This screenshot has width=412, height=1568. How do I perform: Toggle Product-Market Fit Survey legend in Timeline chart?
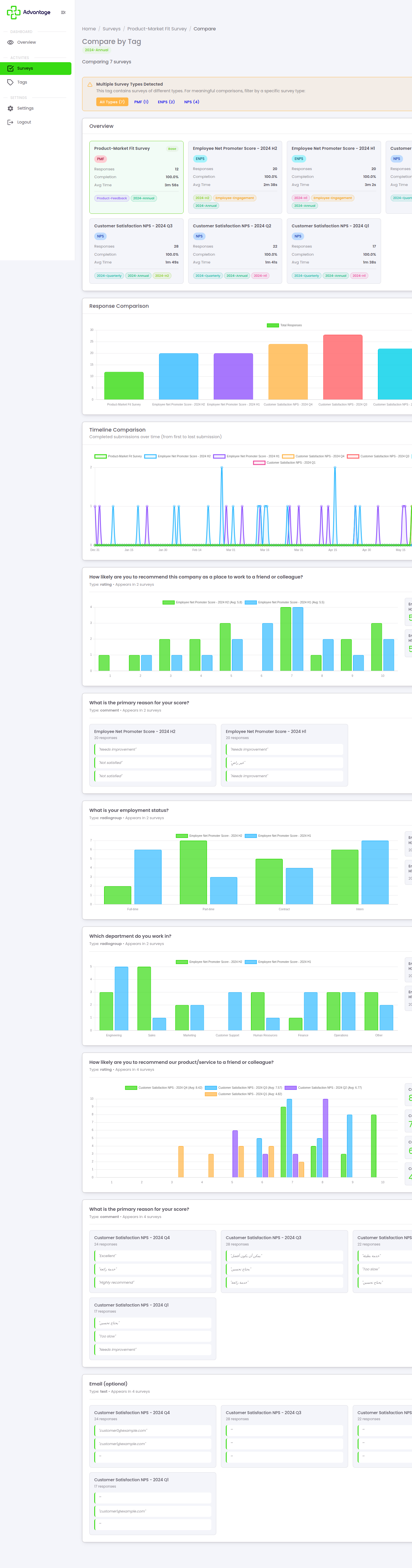click(x=118, y=456)
